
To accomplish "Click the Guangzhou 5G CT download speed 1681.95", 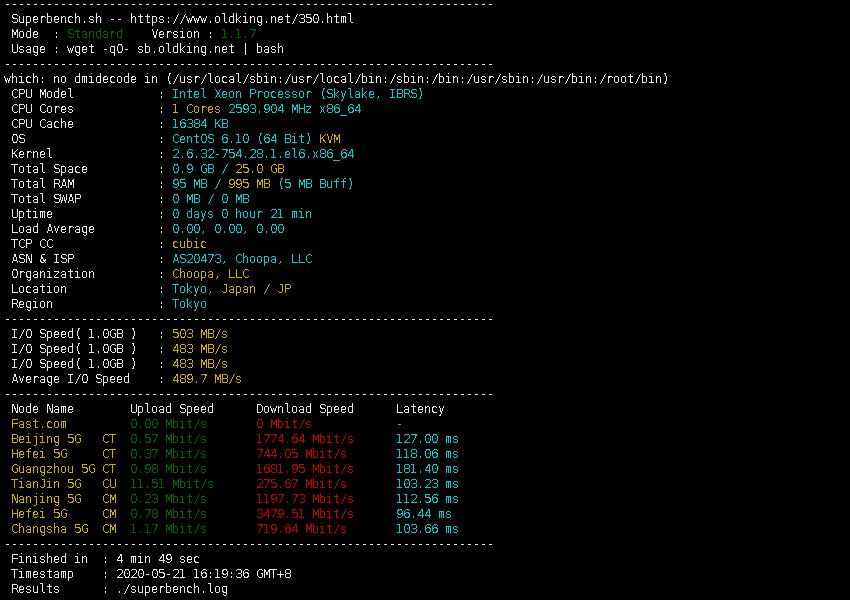I will [304, 469].
